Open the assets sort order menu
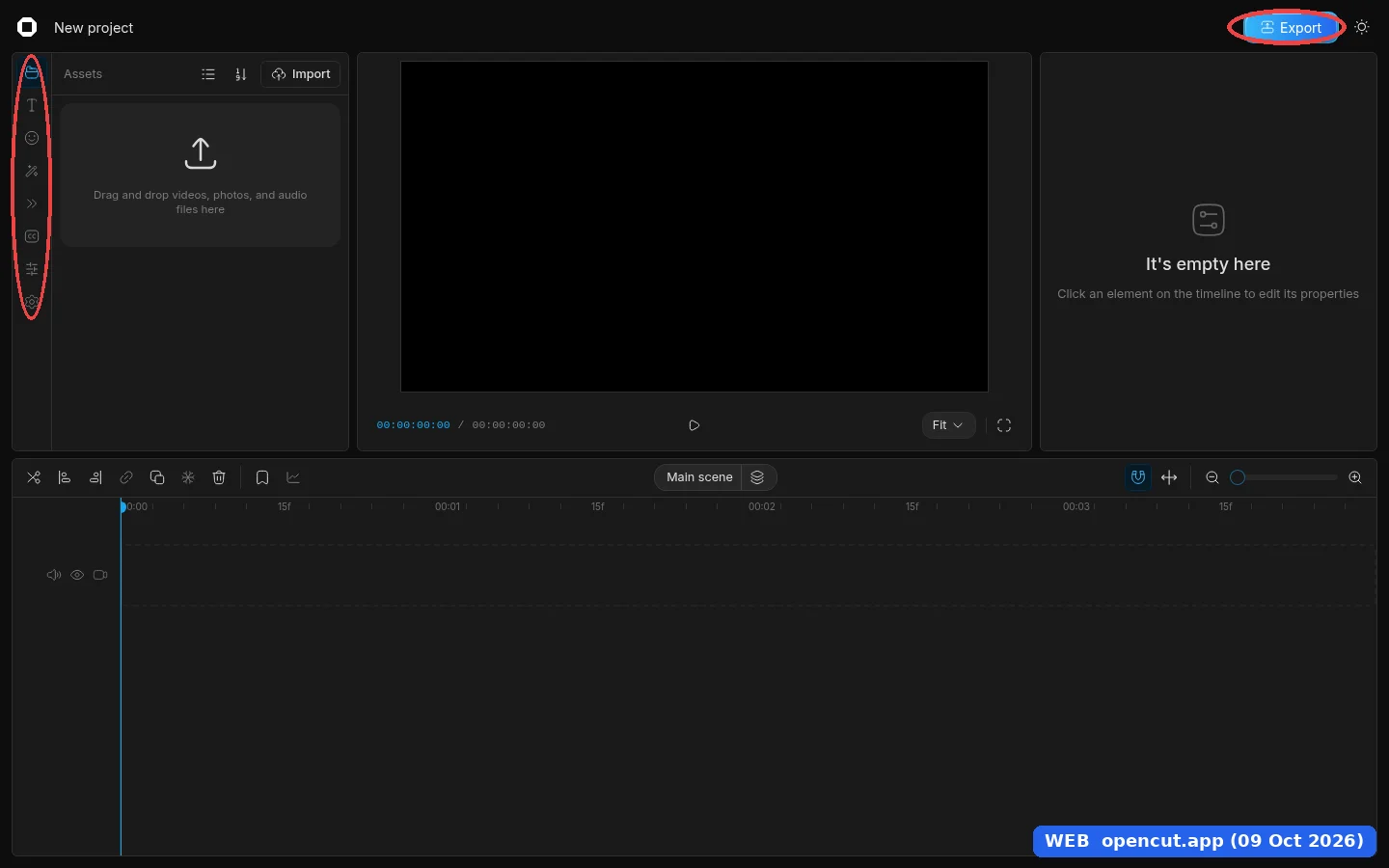 tap(241, 74)
